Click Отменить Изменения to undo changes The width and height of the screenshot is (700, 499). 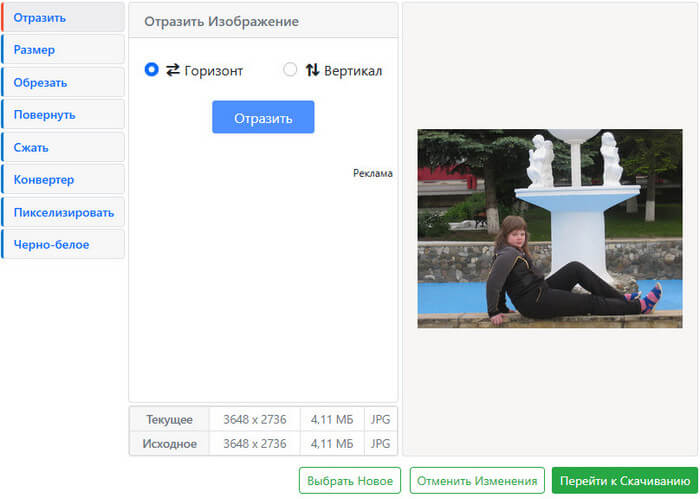click(478, 481)
